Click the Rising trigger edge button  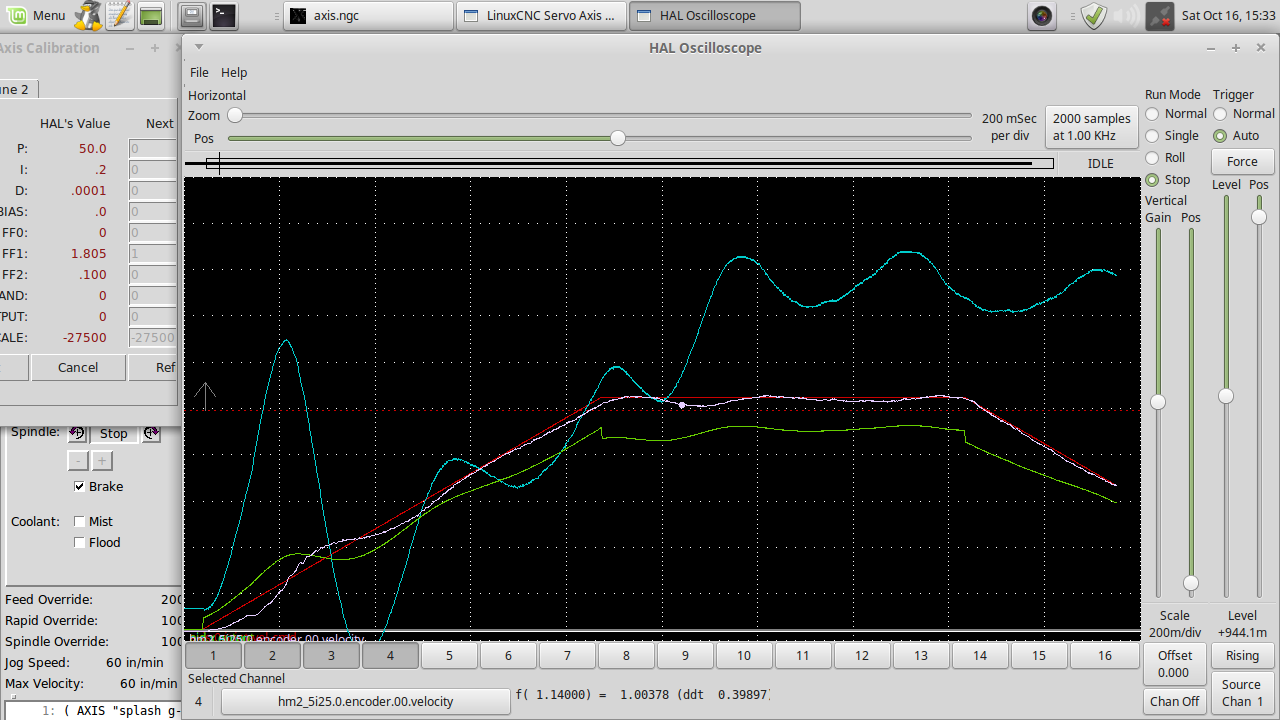(x=1242, y=656)
